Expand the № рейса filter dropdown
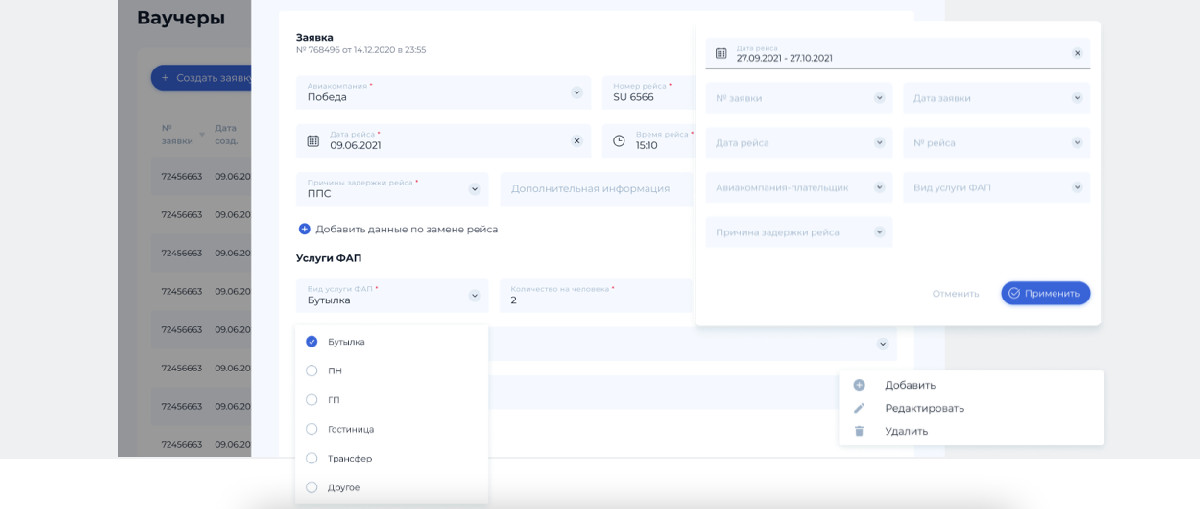This screenshot has width=1200, height=509. [1077, 142]
